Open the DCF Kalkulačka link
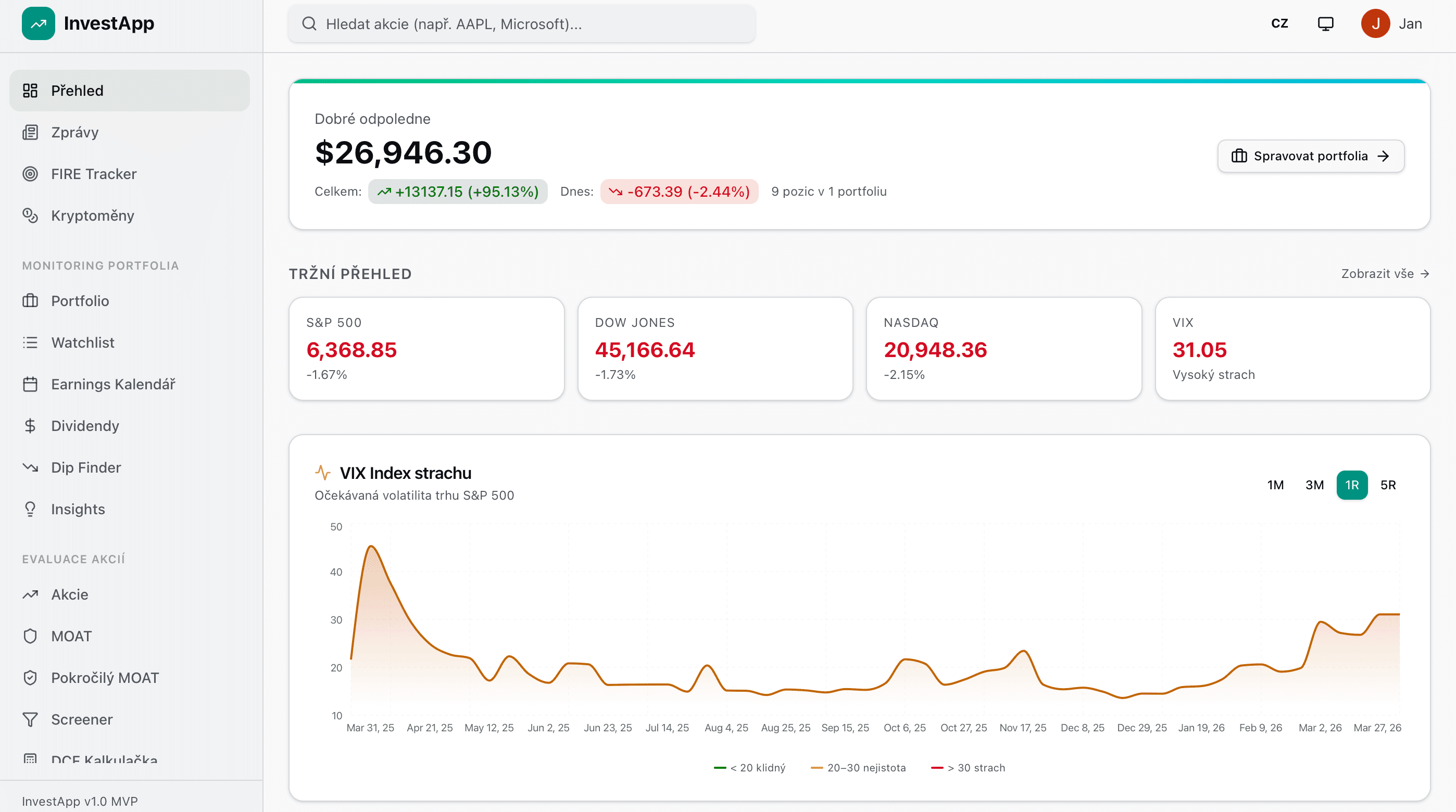Screen dimensions: 1456x812 (x=104, y=759)
